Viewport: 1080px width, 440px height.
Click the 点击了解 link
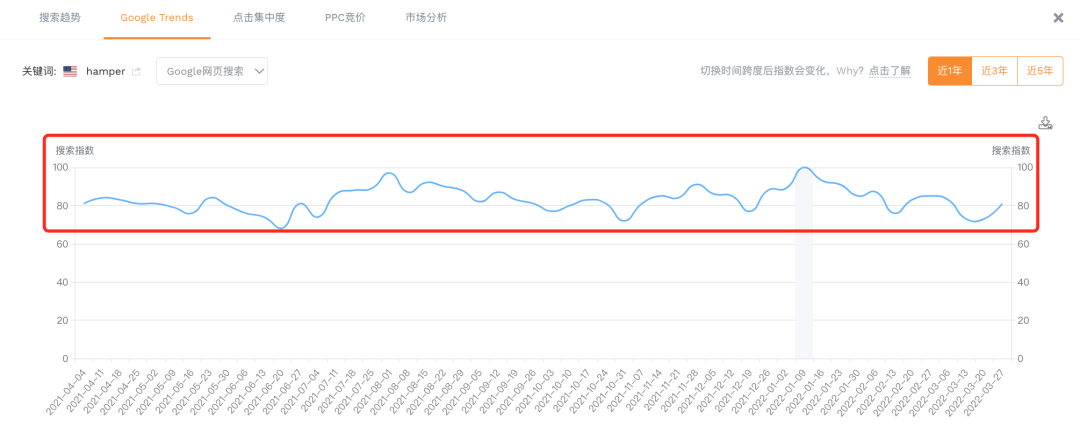click(x=890, y=71)
